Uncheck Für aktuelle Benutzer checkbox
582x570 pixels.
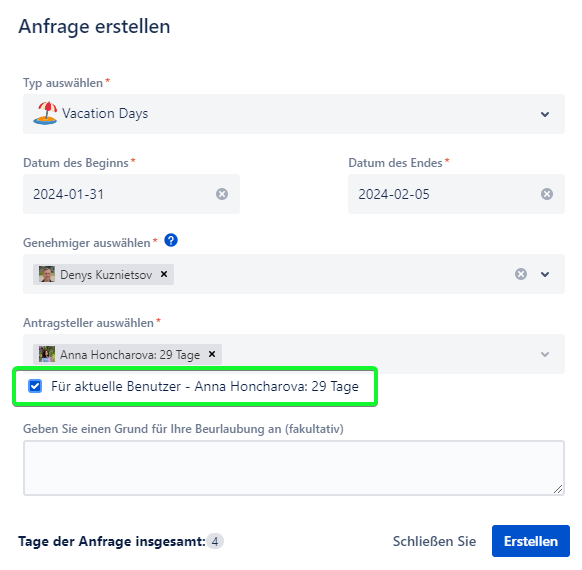click(35, 386)
